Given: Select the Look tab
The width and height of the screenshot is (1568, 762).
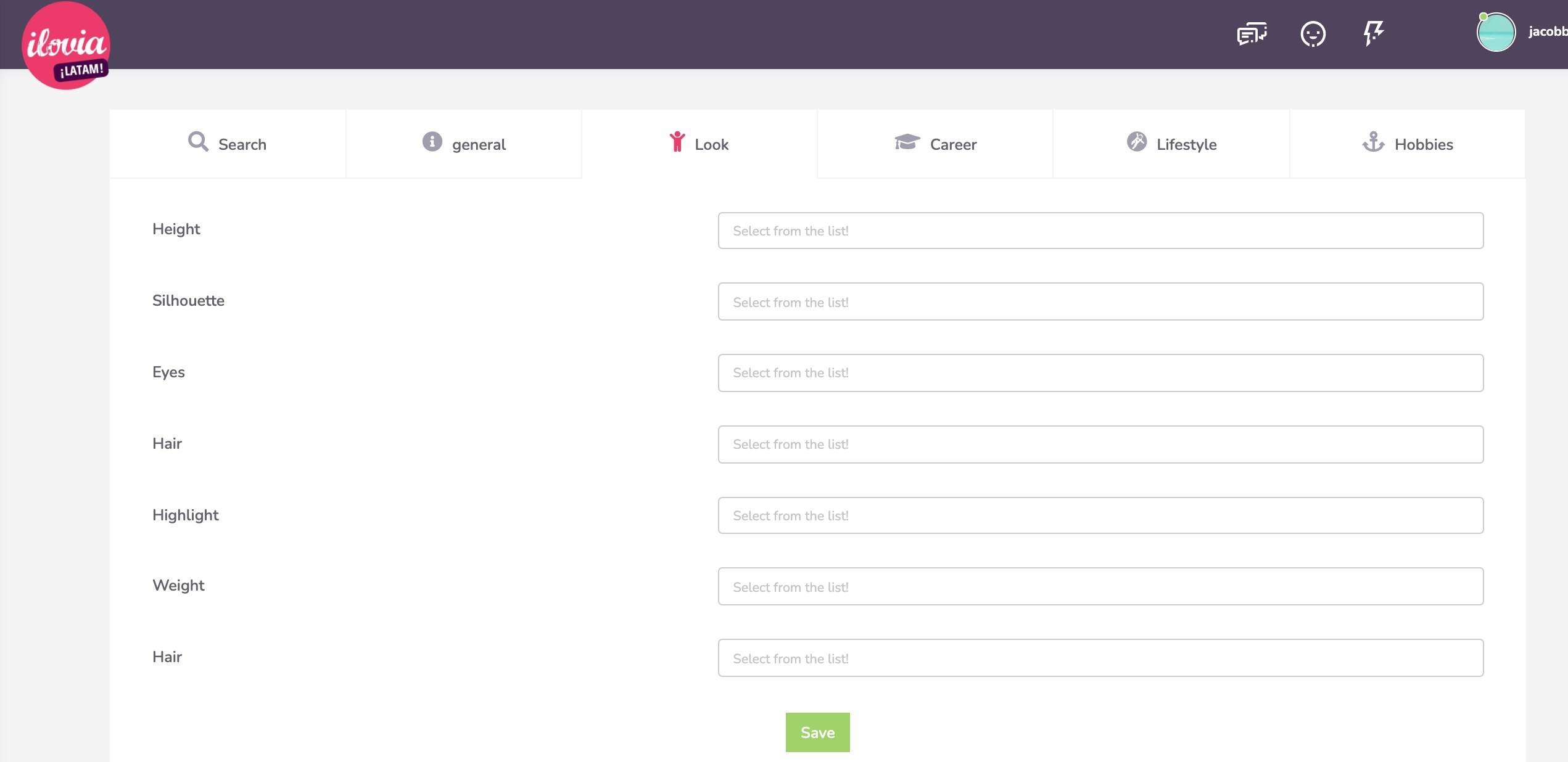Looking at the screenshot, I should pos(699,144).
